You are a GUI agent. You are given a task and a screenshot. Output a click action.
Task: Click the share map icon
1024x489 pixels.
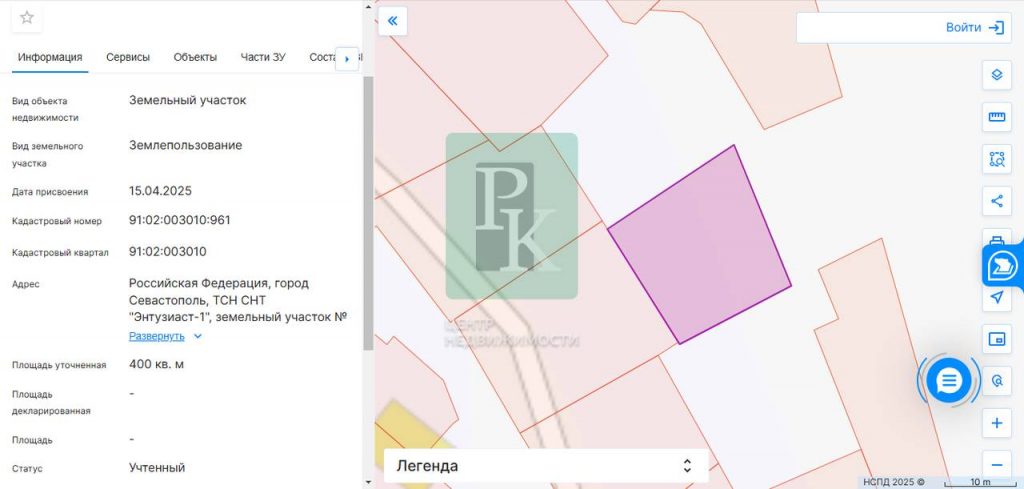(997, 201)
